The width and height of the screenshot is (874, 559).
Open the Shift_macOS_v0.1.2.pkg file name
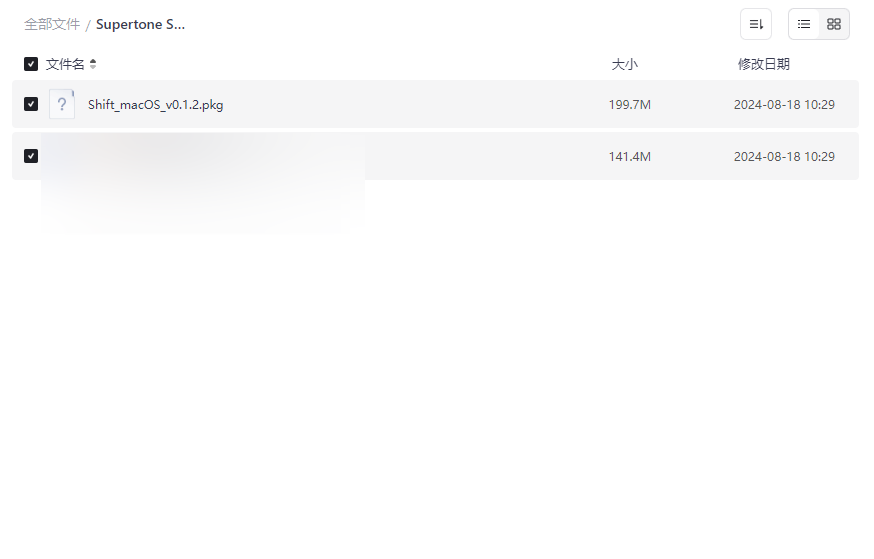tap(156, 105)
